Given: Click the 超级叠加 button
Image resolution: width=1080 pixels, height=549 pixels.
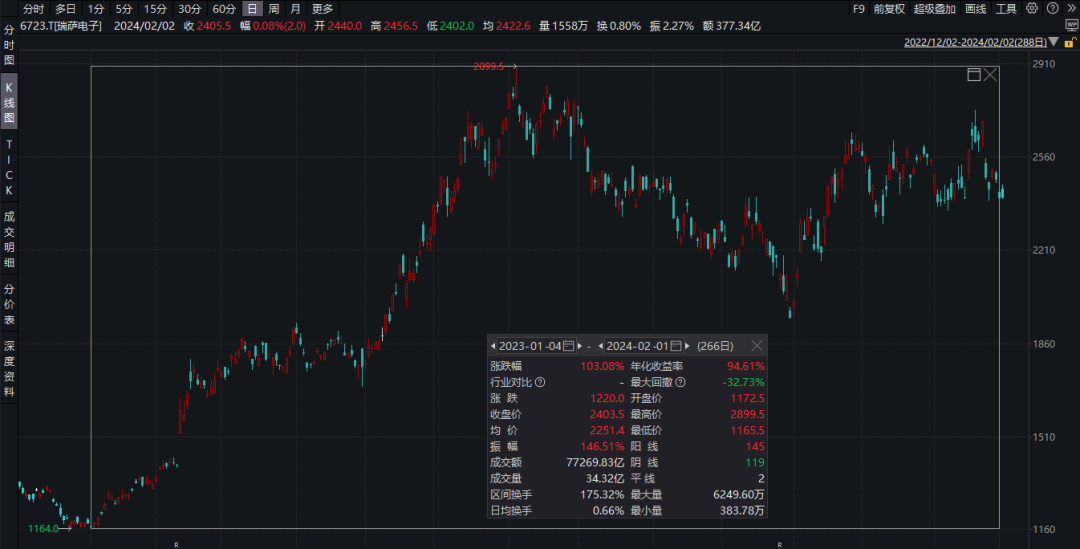Looking at the screenshot, I should [x=934, y=9].
